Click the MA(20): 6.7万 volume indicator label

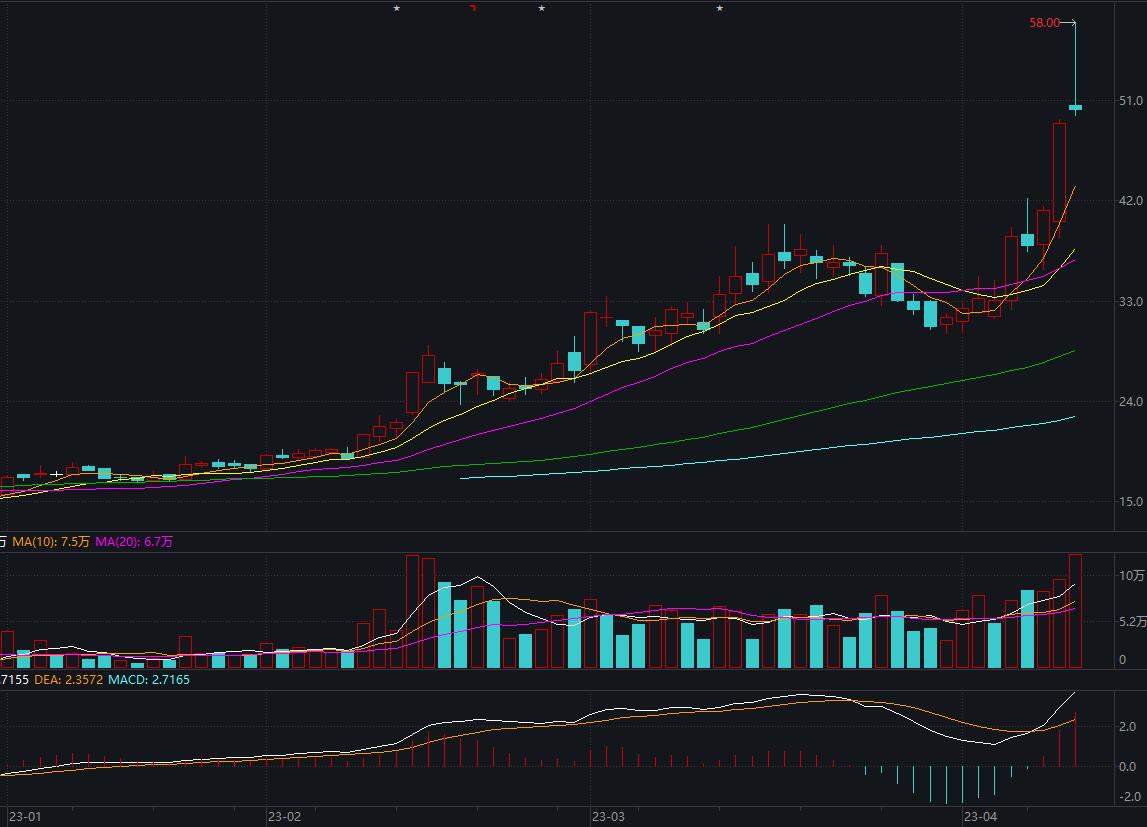(134, 542)
